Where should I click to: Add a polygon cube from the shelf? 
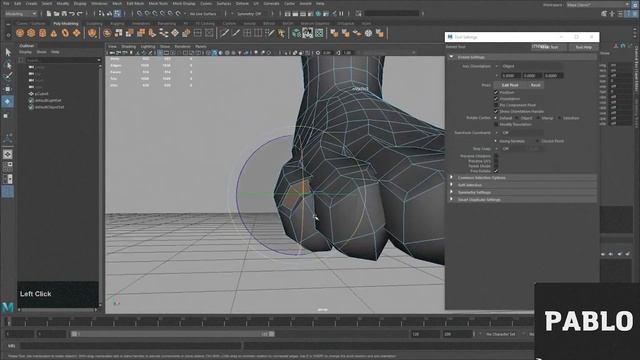[31, 33]
